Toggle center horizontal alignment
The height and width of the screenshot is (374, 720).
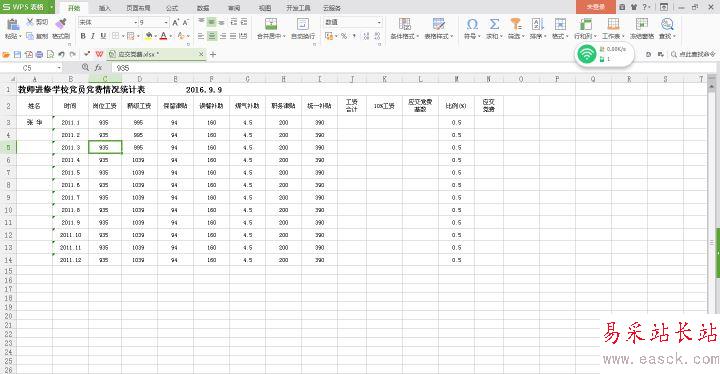tap(212, 36)
